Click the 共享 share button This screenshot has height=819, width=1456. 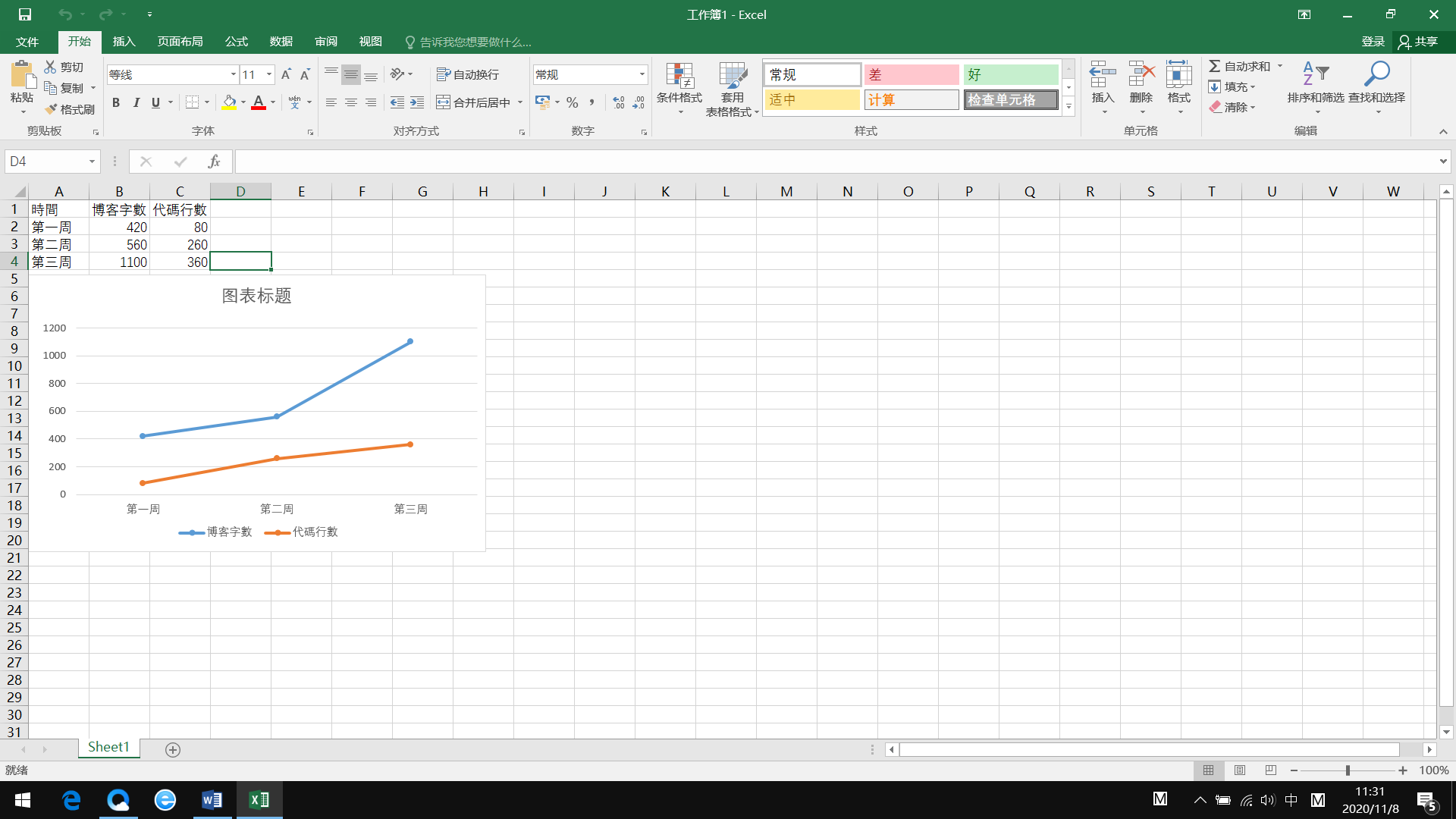(x=1418, y=42)
